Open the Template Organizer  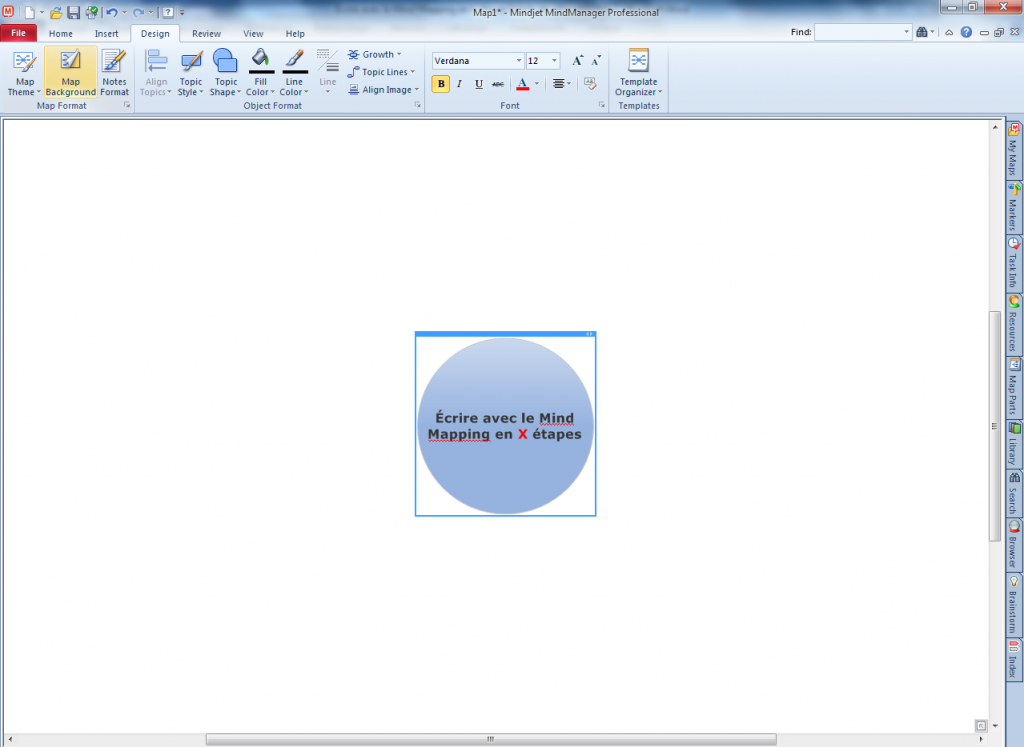(638, 73)
